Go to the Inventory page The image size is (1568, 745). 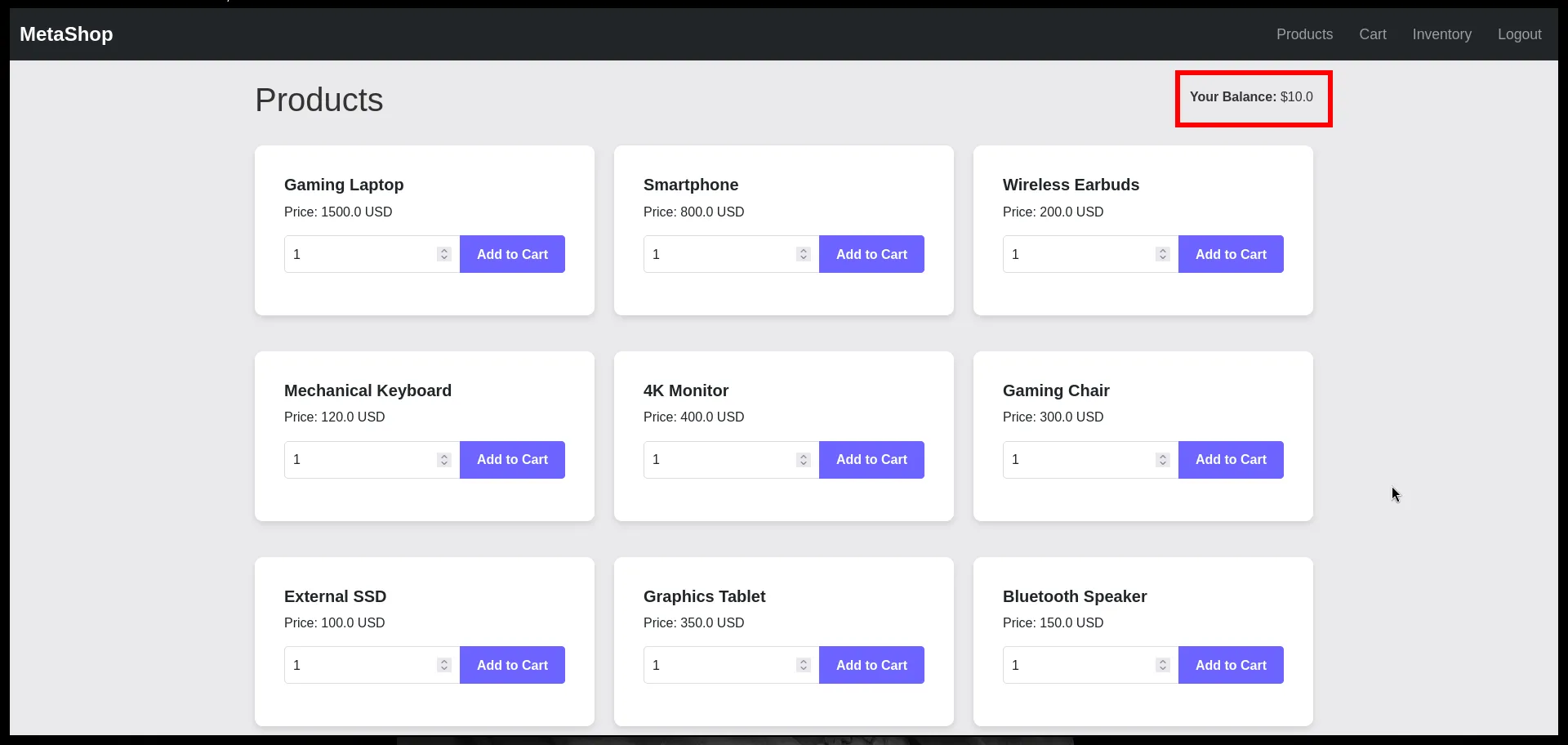(x=1441, y=34)
